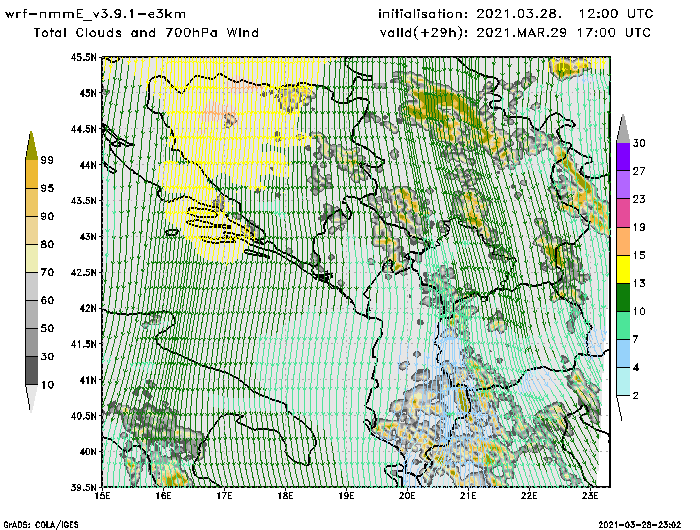Pick the dark green 10–13 wind swatch
This screenshot has height=530, width=700.
[x=622, y=298]
